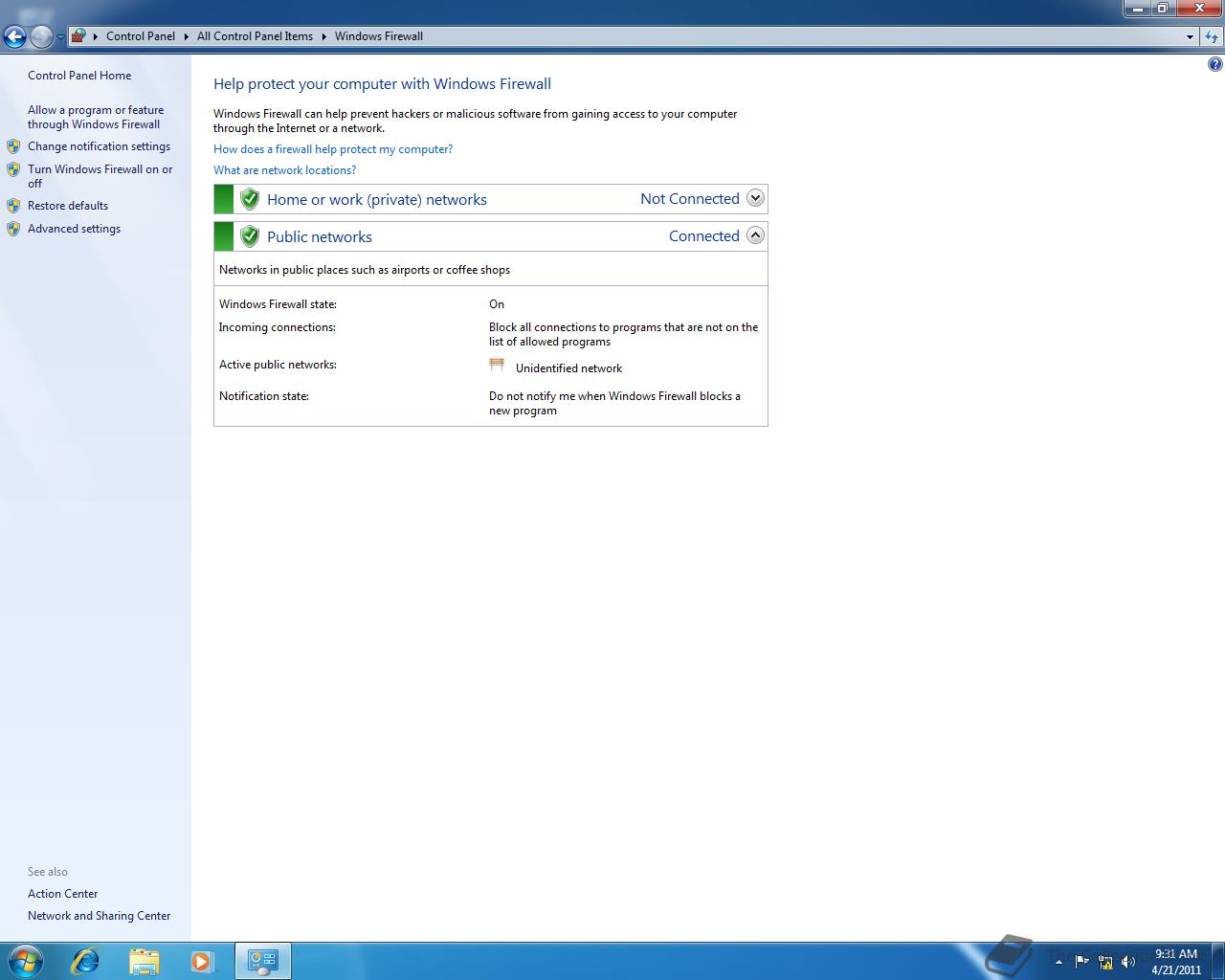Click the firewall state value On
This screenshot has width=1225, height=980.
(497, 304)
